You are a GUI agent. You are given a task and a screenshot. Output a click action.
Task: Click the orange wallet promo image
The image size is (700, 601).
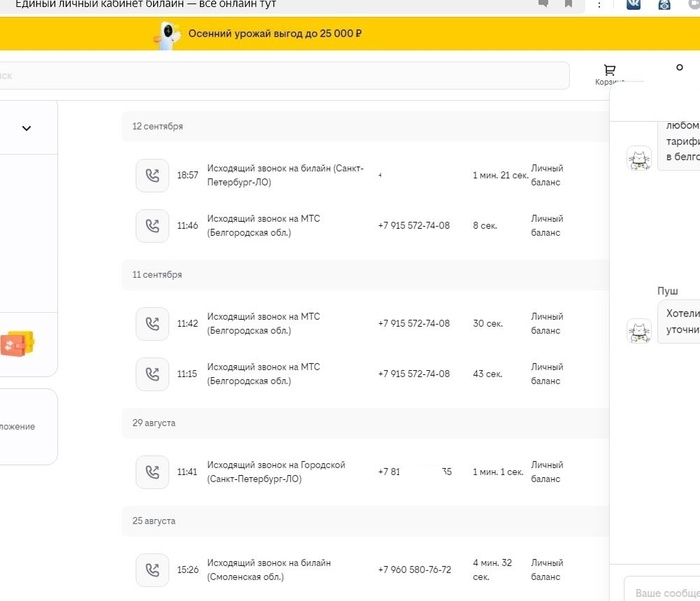tap(18, 344)
